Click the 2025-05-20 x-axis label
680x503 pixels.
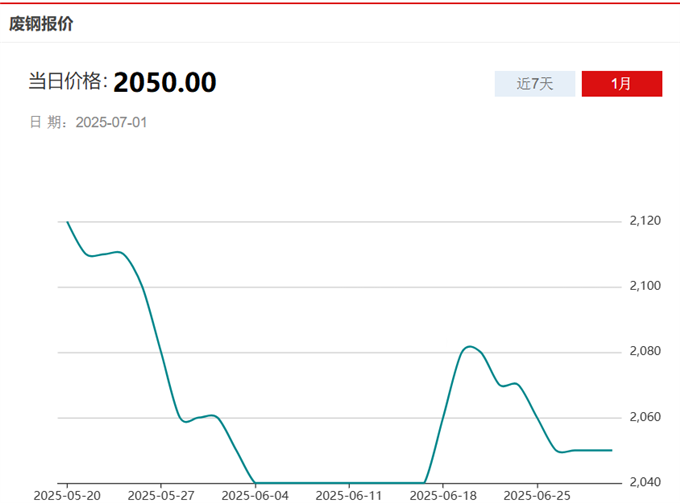pos(66,494)
